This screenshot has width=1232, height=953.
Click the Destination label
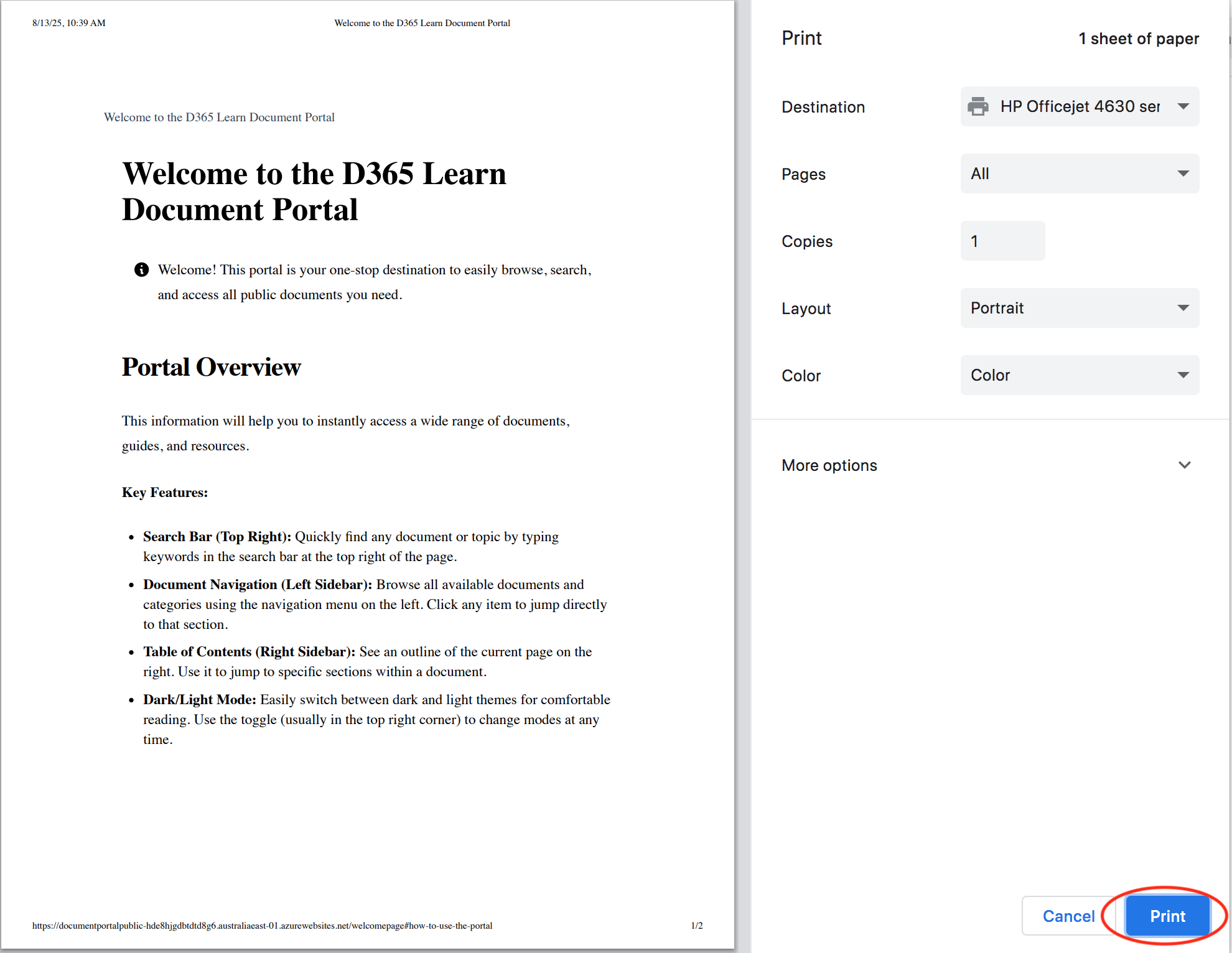[x=823, y=107]
